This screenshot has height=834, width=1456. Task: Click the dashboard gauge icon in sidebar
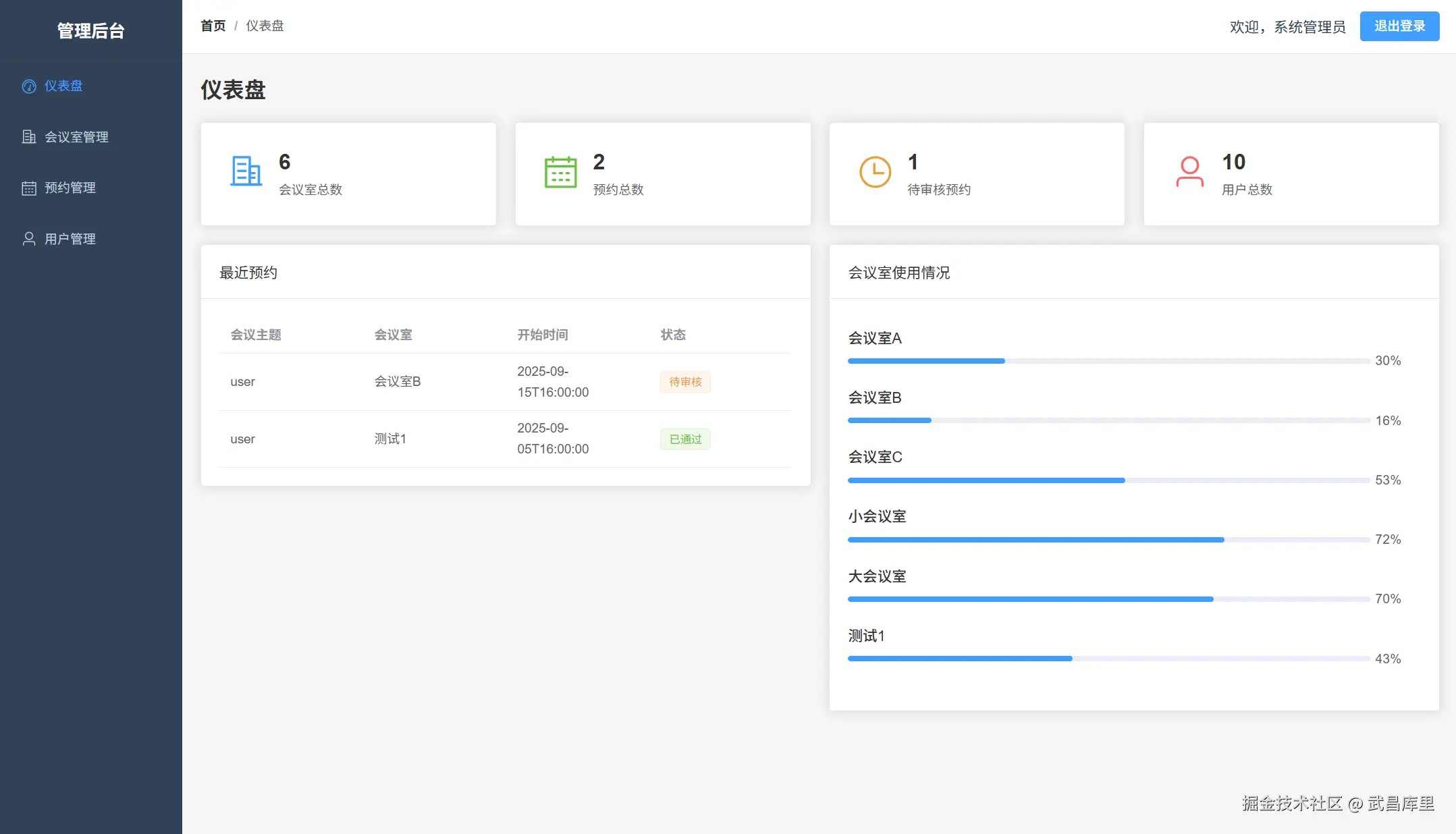pos(29,86)
